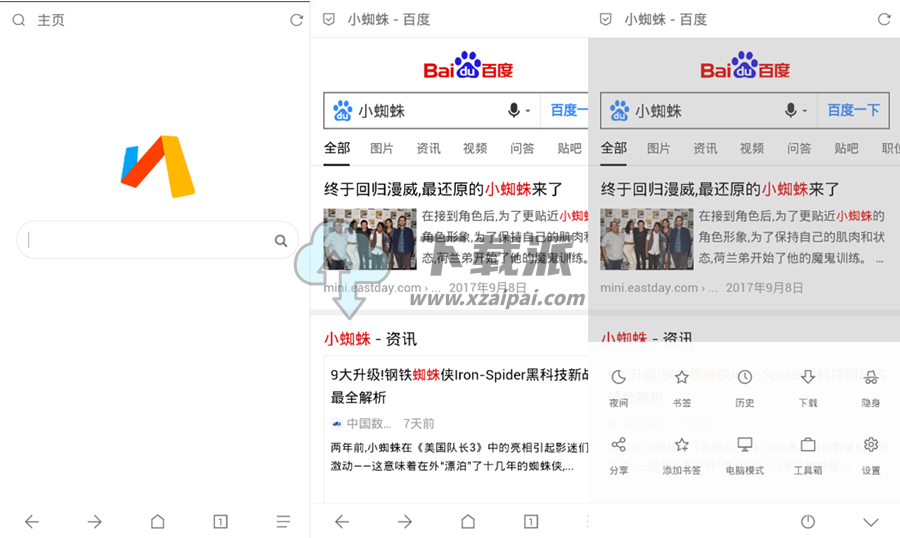The width and height of the screenshot is (900, 538).
Task: Open 历史 history from the menu
Action: (x=744, y=388)
